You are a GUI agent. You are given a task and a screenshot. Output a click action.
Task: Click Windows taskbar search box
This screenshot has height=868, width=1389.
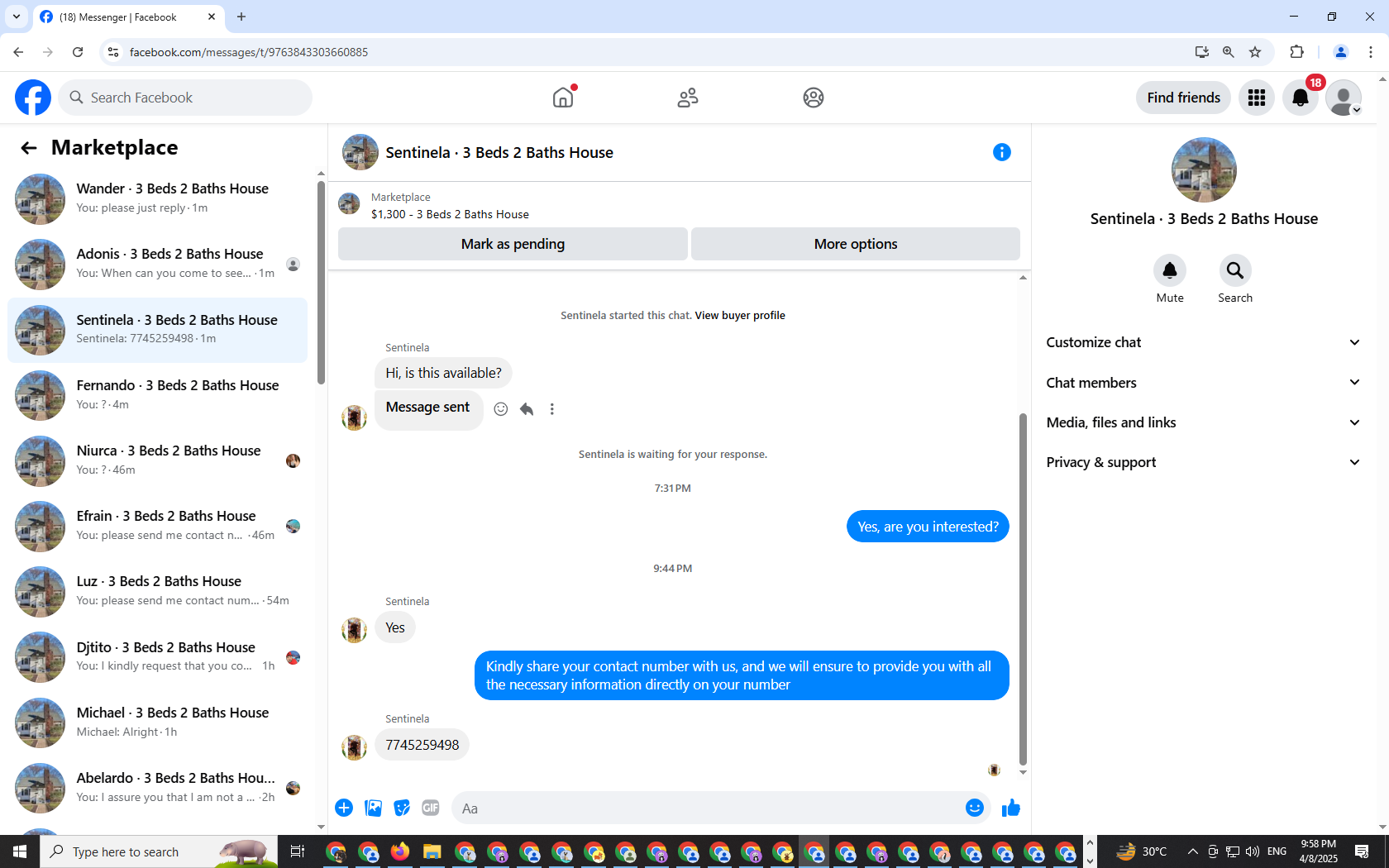(x=160, y=851)
